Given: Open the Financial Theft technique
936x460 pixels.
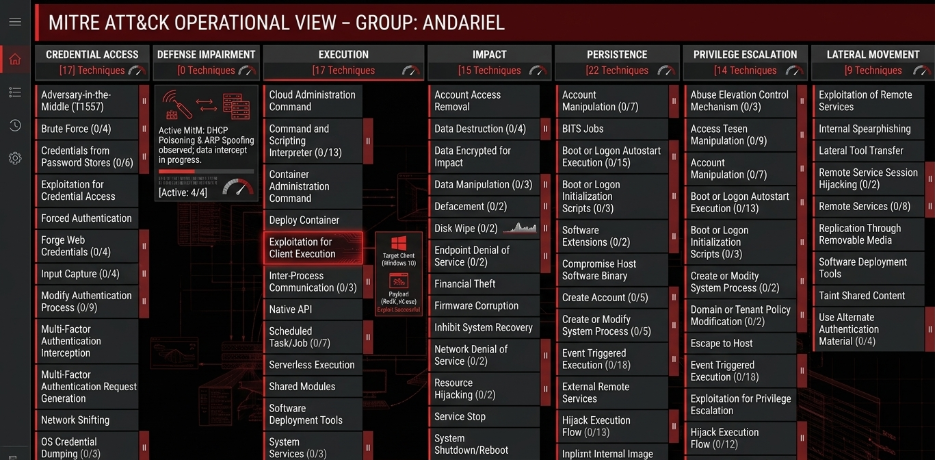Looking at the screenshot, I should point(484,284).
